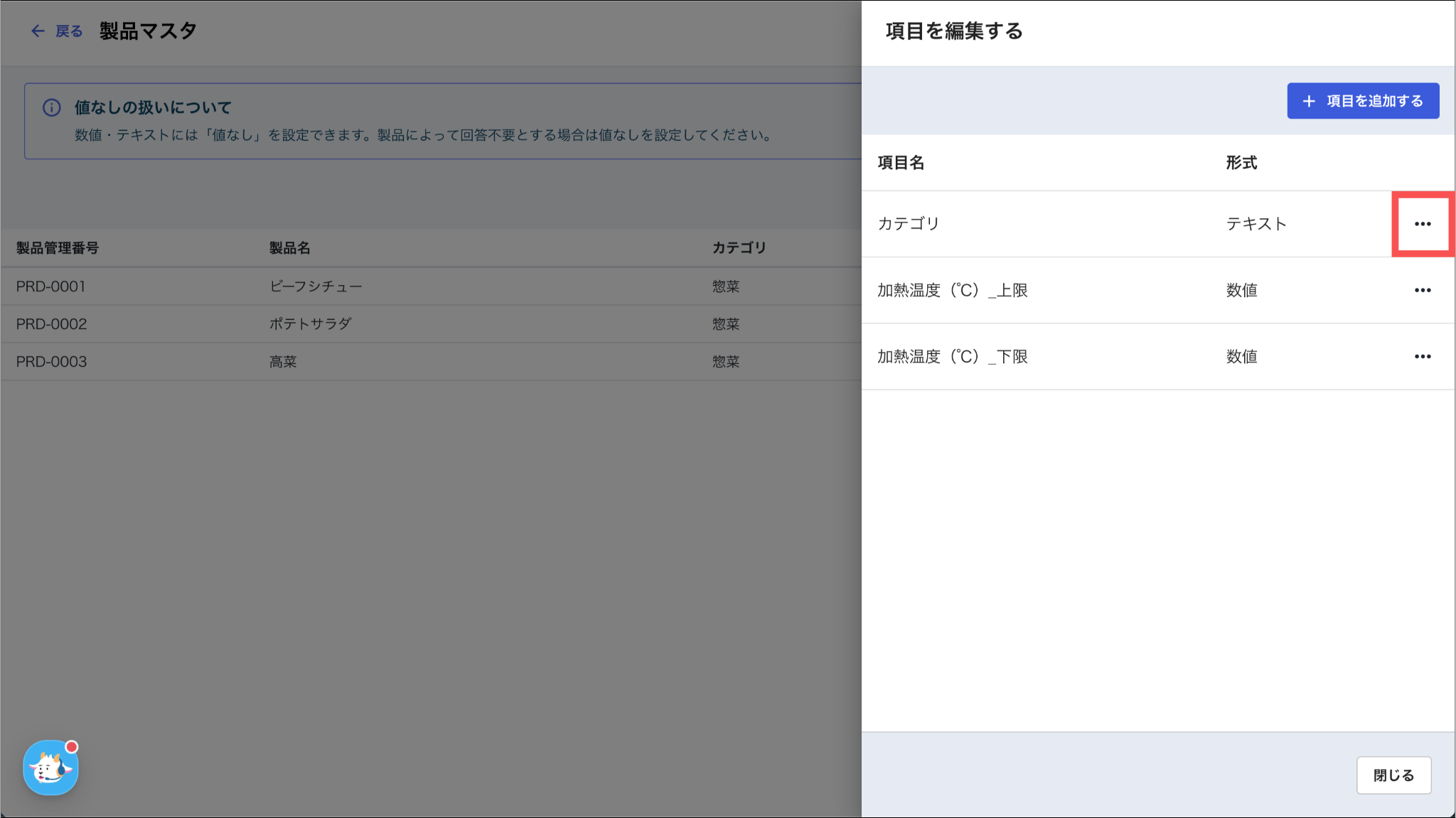
Task: Click the back arrow icon beside 戻る
Action: pyautogui.click(x=38, y=31)
